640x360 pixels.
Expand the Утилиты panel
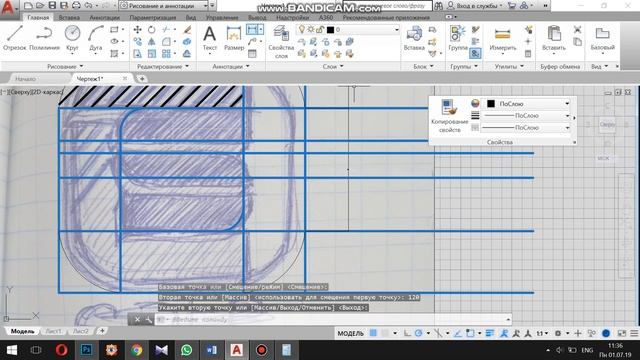509,66
